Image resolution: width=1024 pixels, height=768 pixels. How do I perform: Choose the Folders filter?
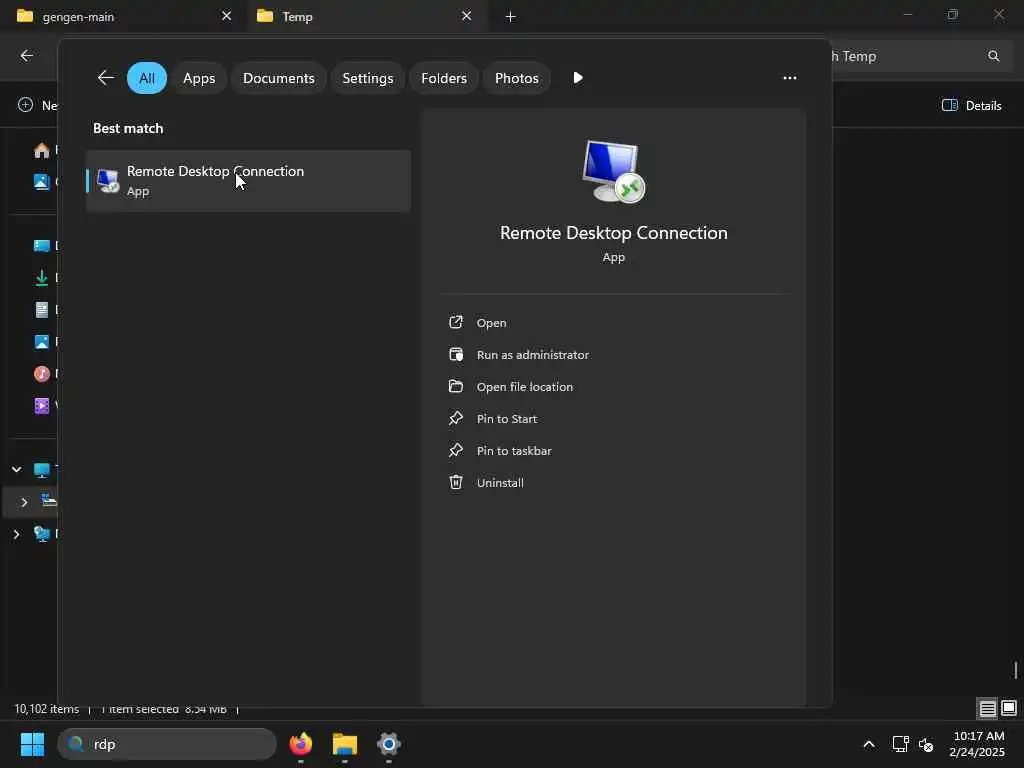(x=444, y=78)
